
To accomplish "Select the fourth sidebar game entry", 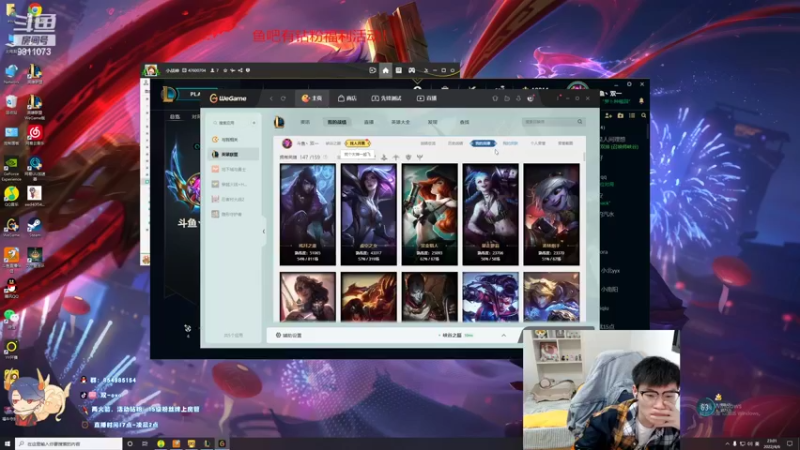I will pyautogui.click(x=234, y=184).
